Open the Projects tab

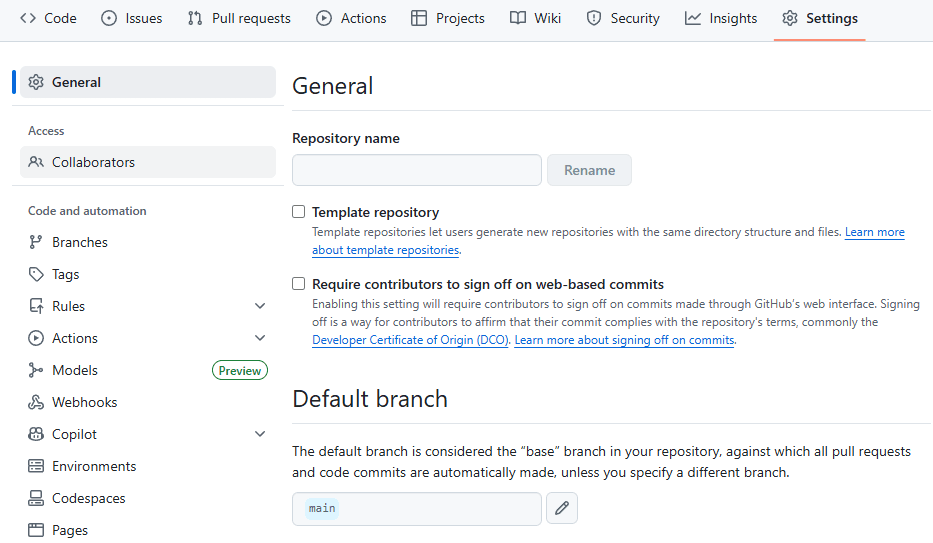tap(448, 18)
